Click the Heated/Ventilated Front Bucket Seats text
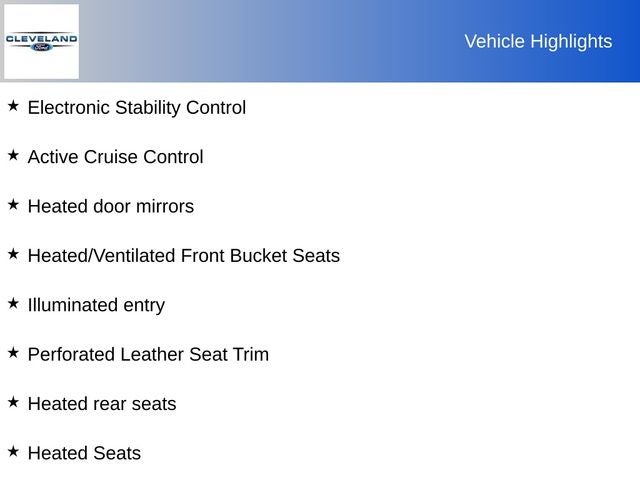 pyautogui.click(x=184, y=256)
